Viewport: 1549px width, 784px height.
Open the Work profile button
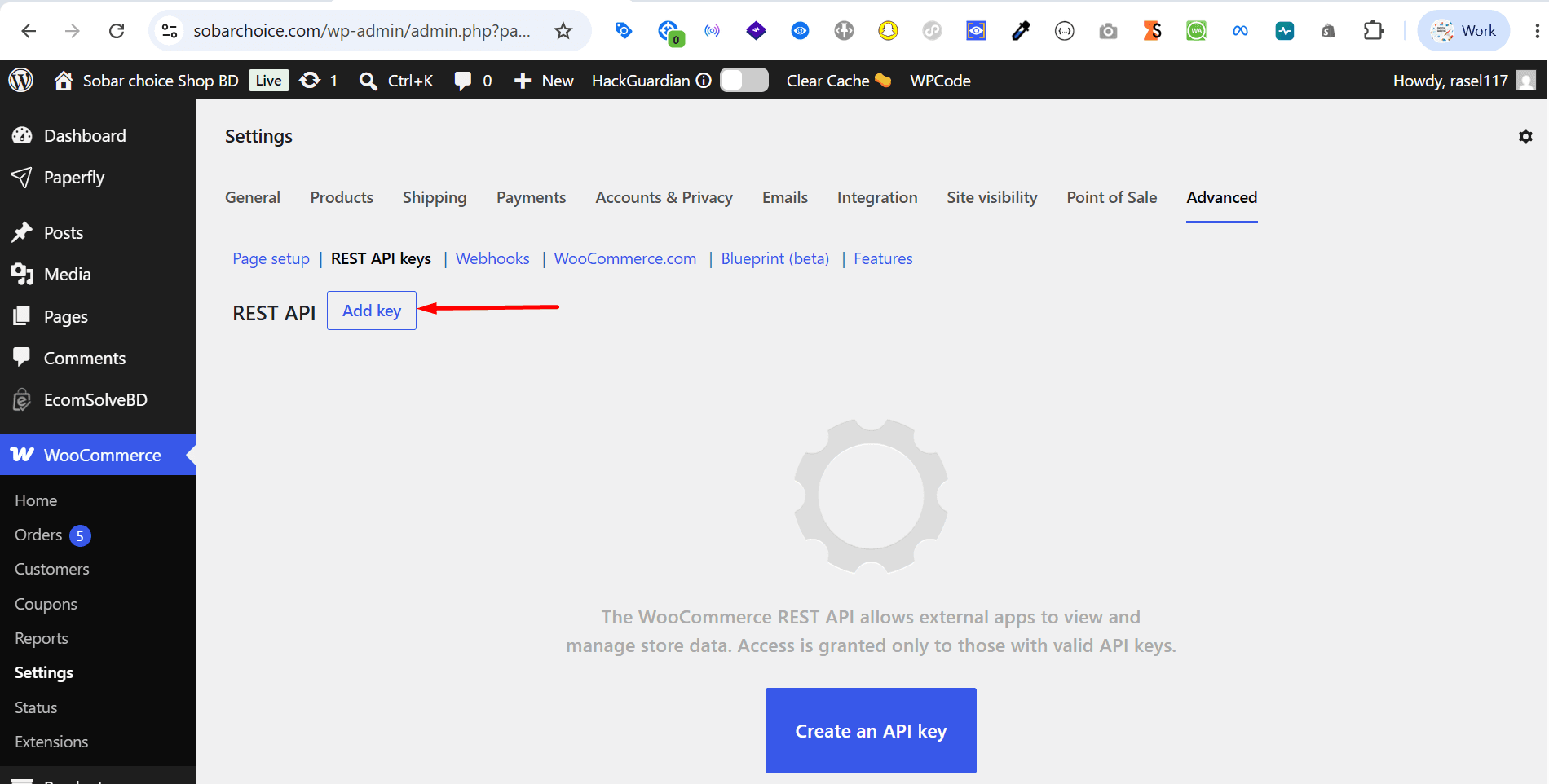tap(1464, 31)
